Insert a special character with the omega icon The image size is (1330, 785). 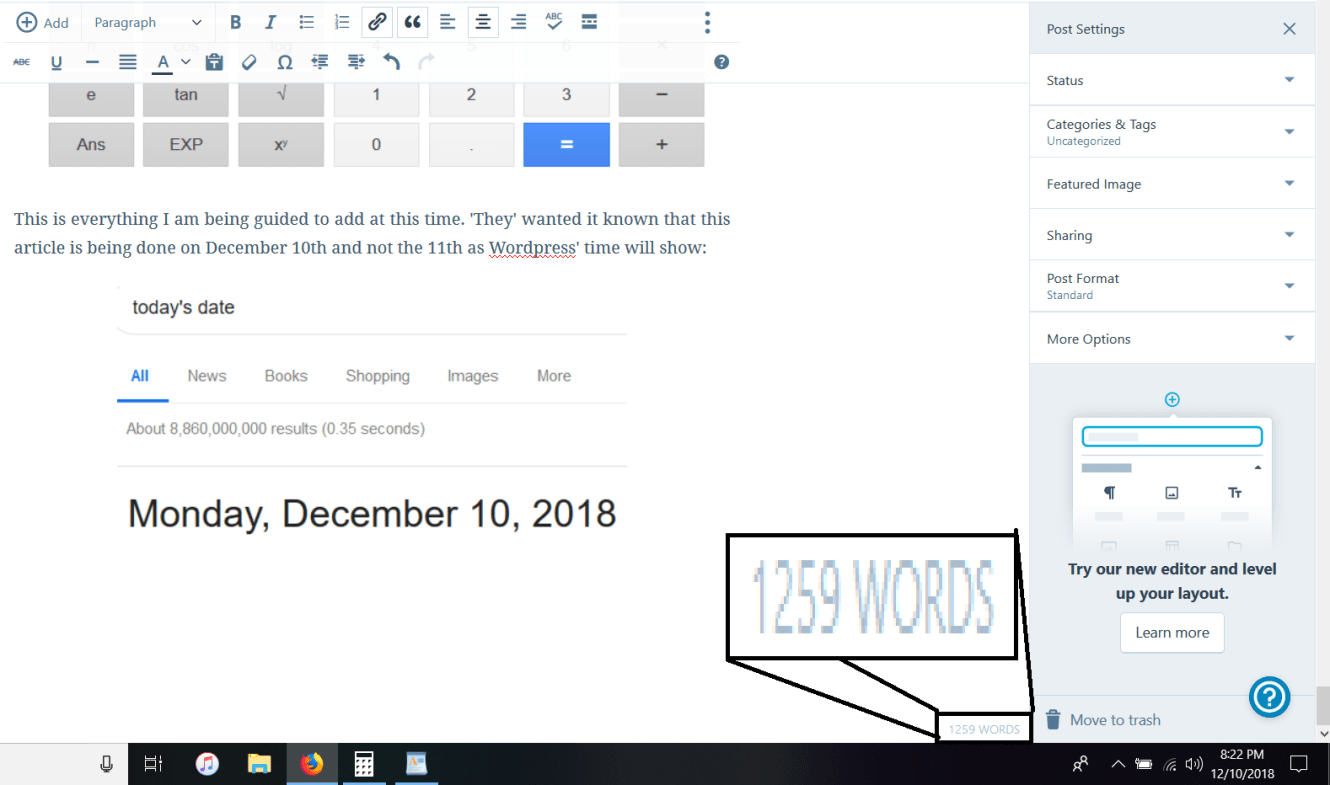click(x=284, y=61)
